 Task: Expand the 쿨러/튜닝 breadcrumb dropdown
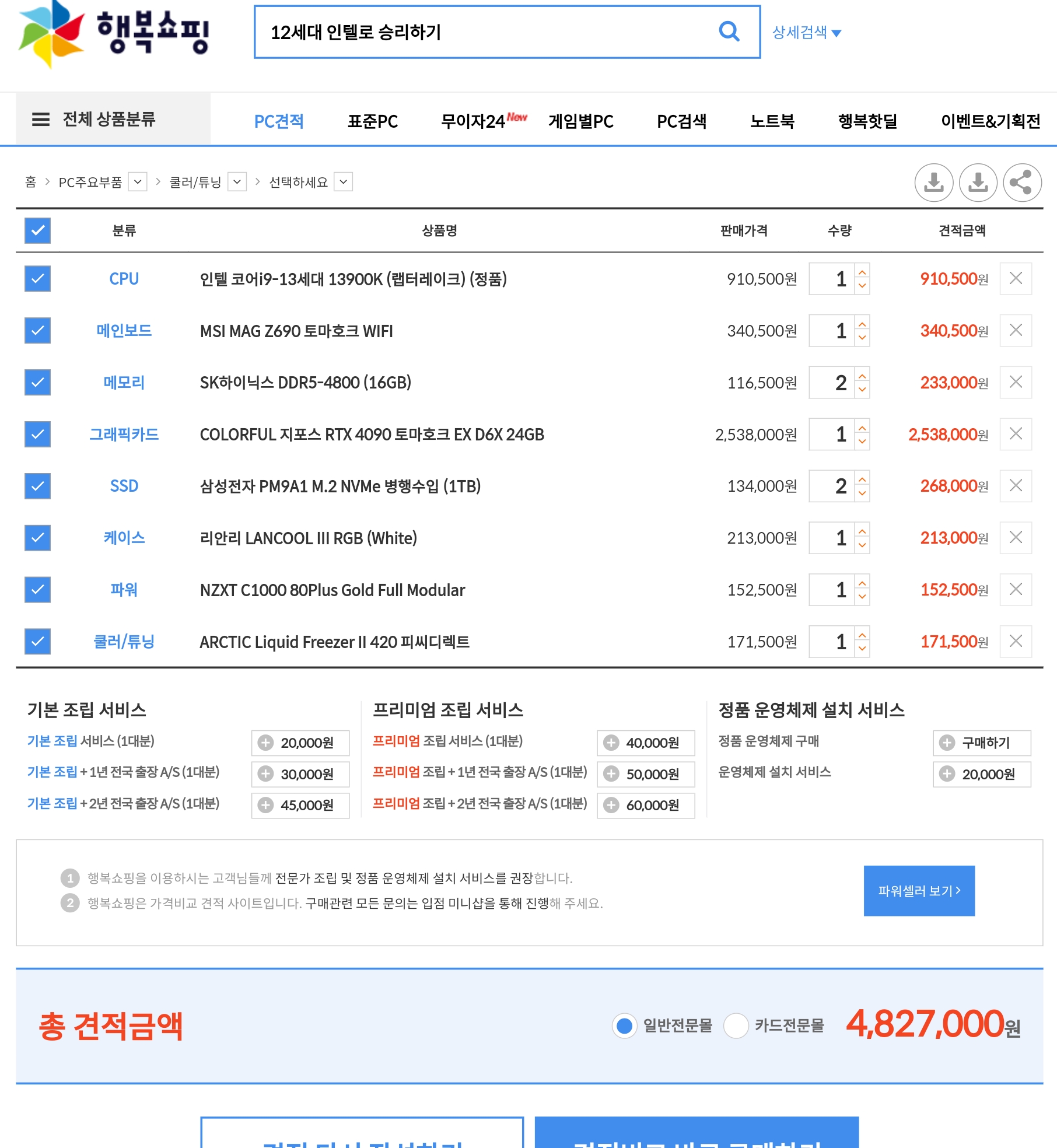(237, 182)
